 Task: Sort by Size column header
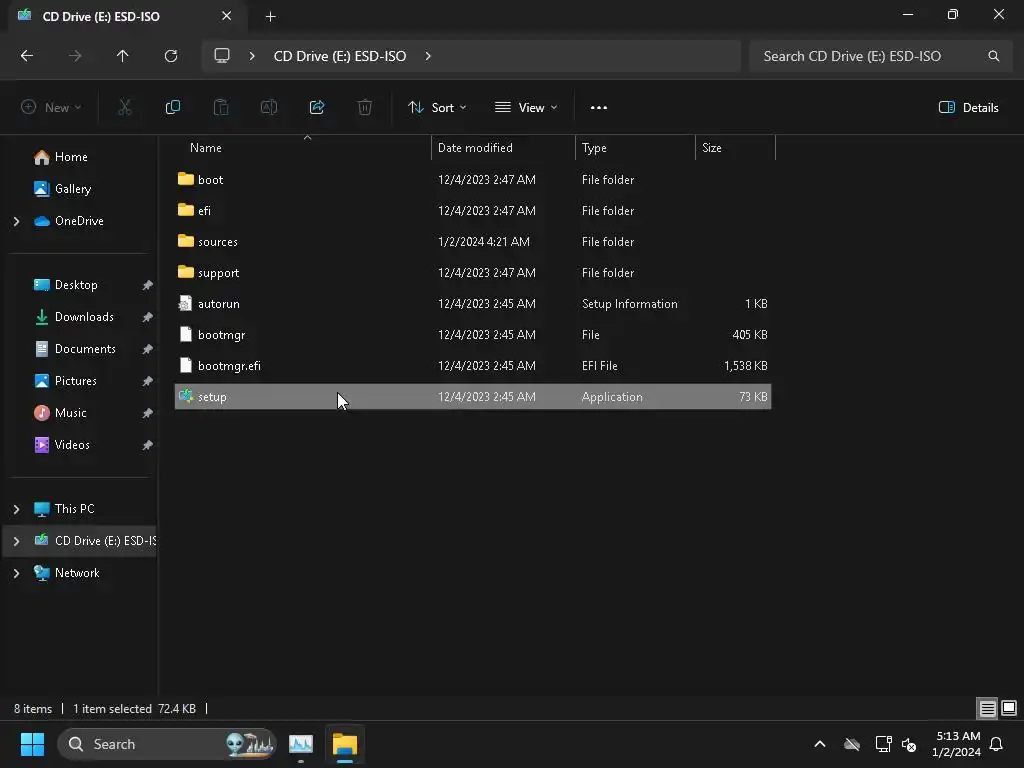[x=735, y=148]
